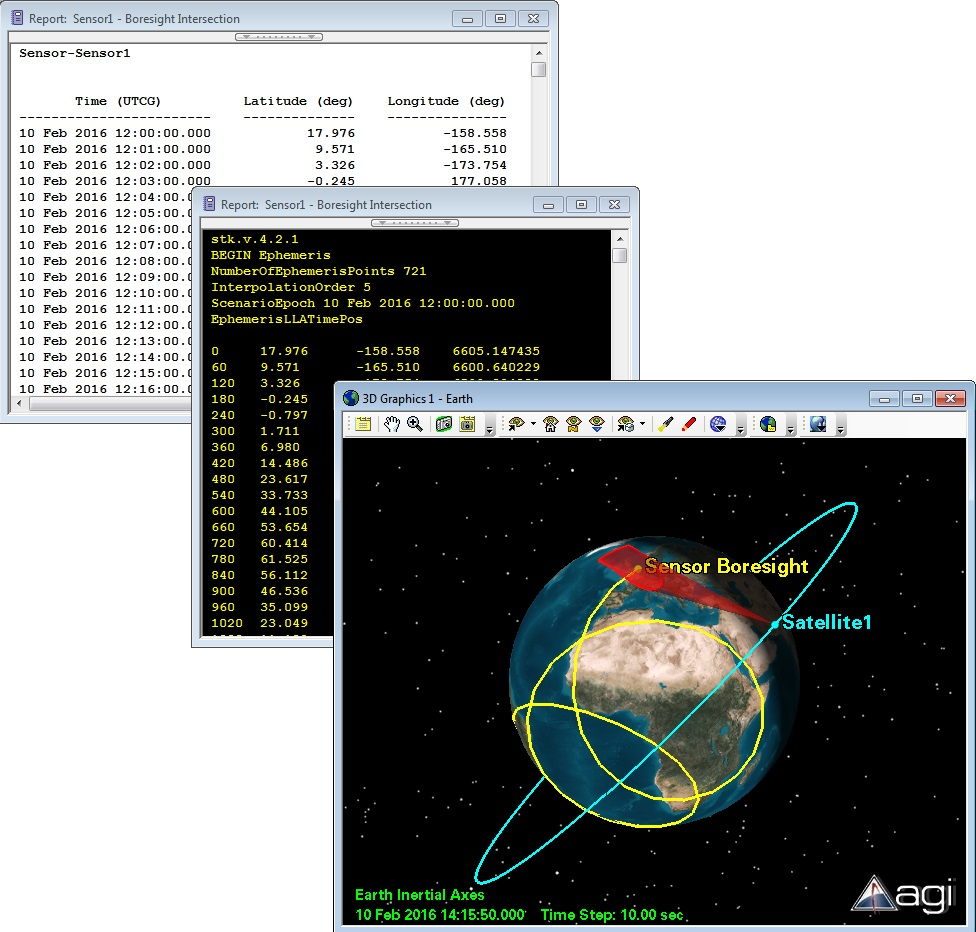Click the '10 Feb 2016 14:15:50.000' time text

click(x=439, y=915)
